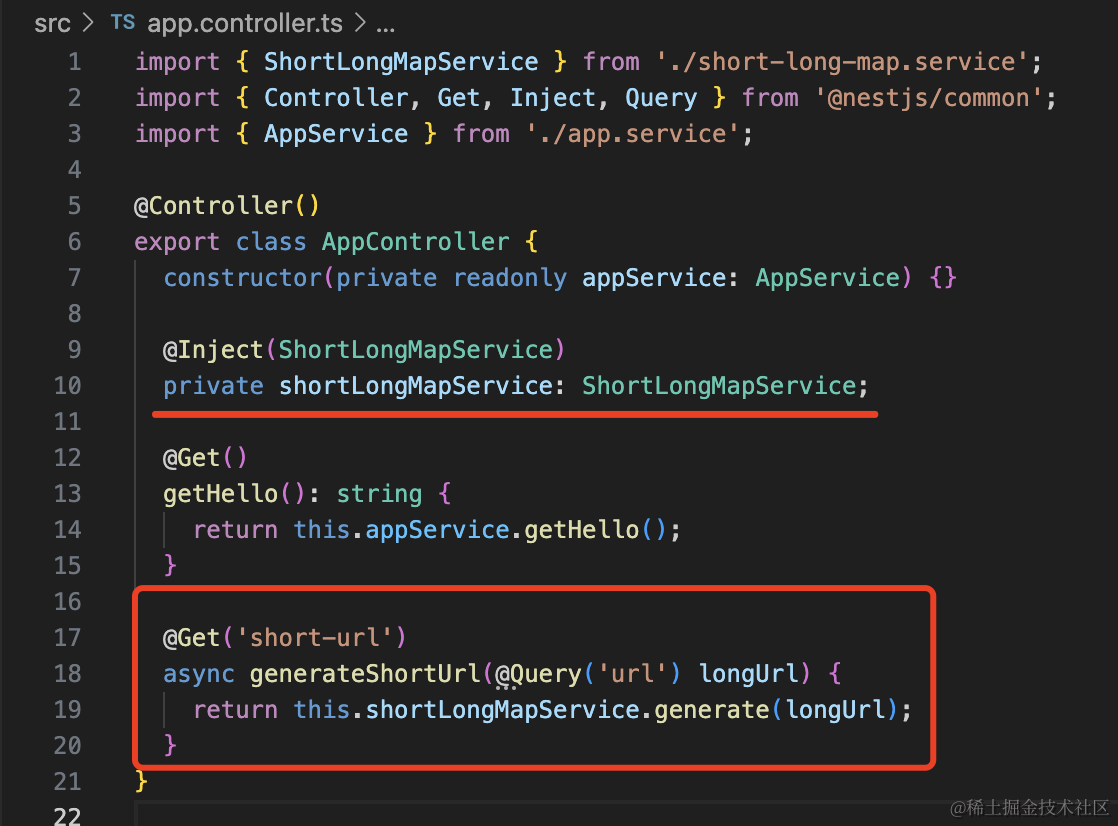
Task: Click line number 6 in the gutter
Action: 74,242
